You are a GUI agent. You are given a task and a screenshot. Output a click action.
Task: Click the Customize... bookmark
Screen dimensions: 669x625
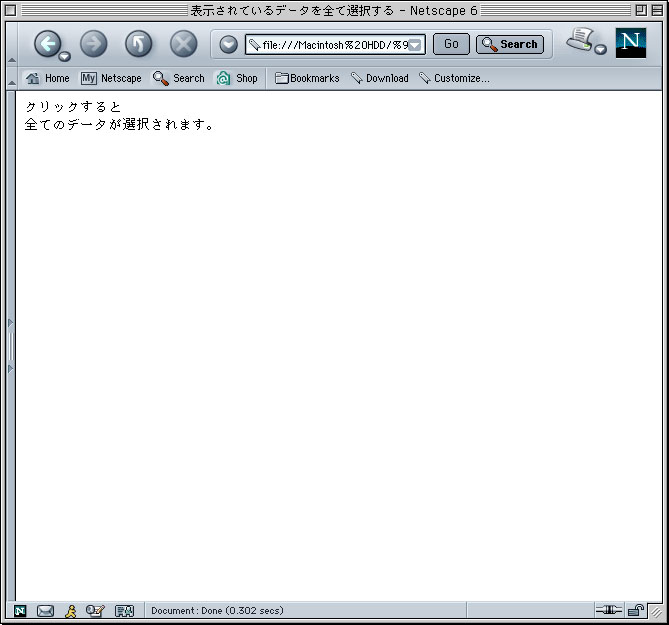(454, 78)
